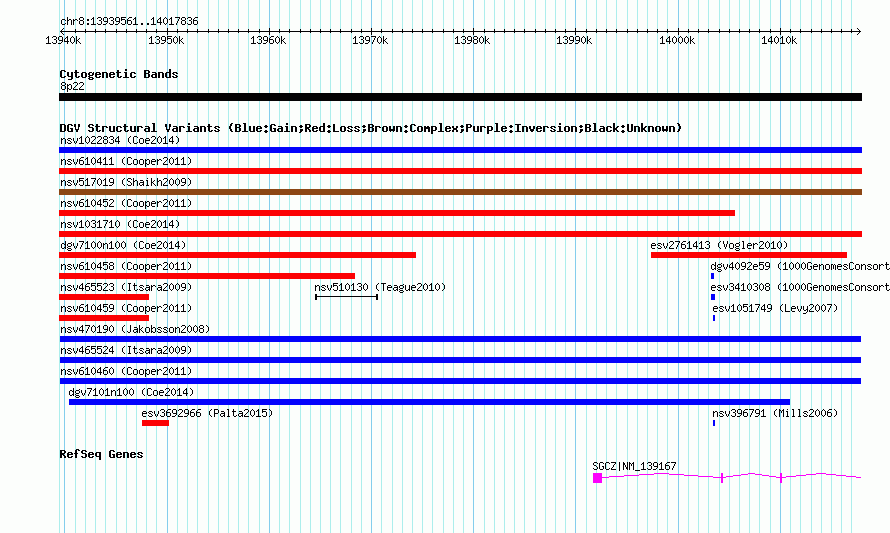
Task: Click the 14000k ruler tick label
Action: [x=677, y=41]
